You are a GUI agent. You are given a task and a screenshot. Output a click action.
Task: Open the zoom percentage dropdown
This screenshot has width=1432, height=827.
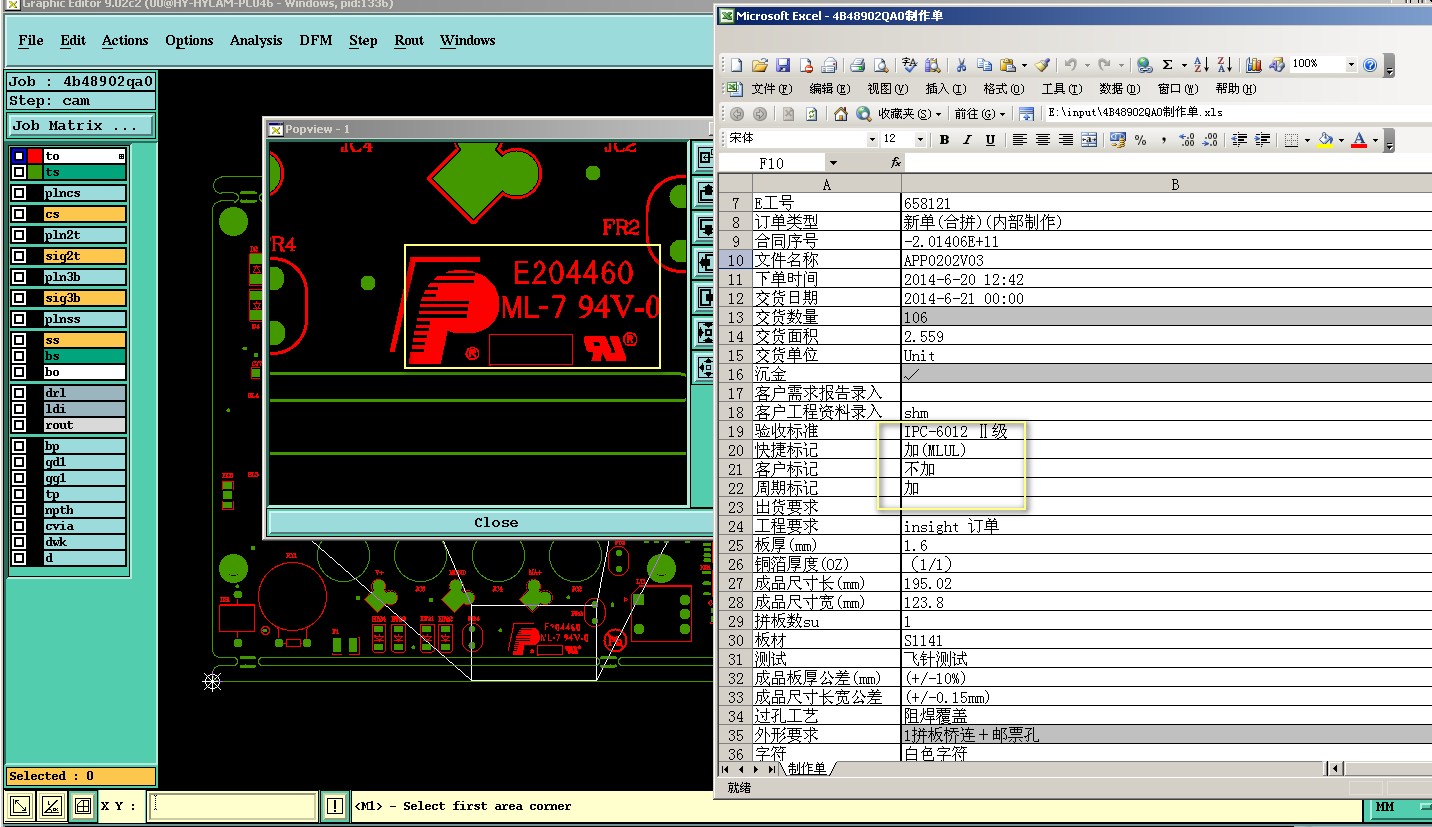[1350, 65]
